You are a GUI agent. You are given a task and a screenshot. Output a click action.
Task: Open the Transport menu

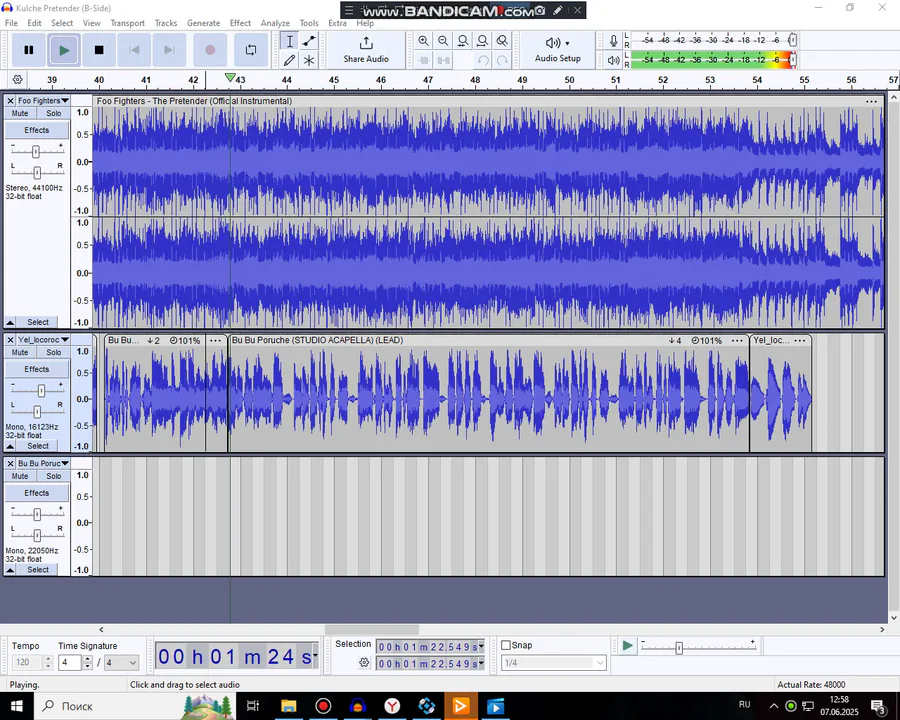(x=127, y=23)
